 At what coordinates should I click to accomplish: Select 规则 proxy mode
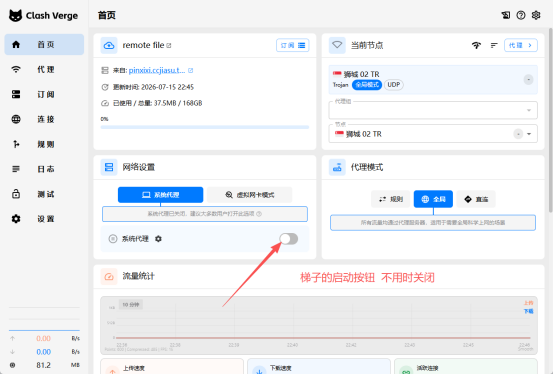click(391, 199)
